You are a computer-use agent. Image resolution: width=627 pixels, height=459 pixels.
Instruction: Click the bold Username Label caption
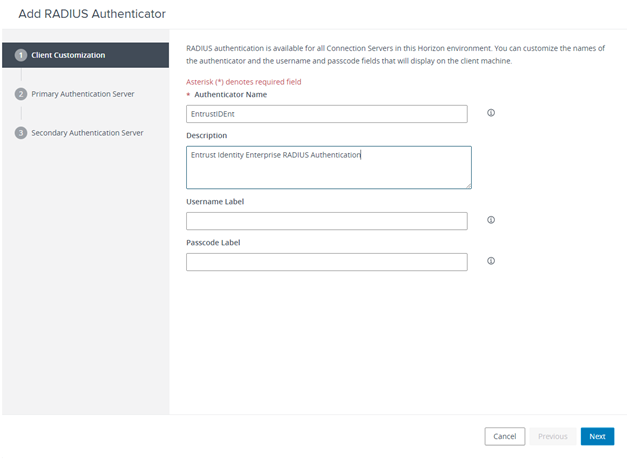[x=215, y=201]
